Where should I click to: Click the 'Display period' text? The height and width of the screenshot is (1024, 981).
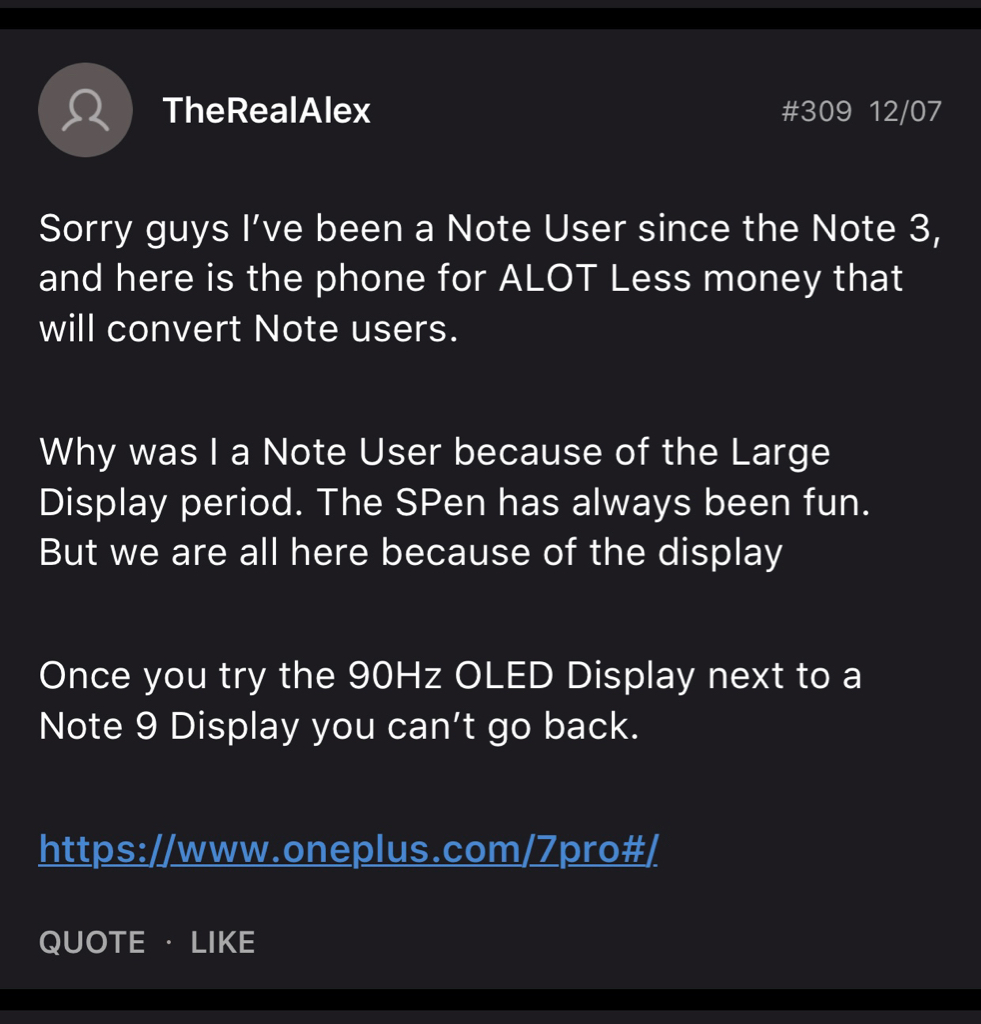pyautogui.click(x=166, y=503)
